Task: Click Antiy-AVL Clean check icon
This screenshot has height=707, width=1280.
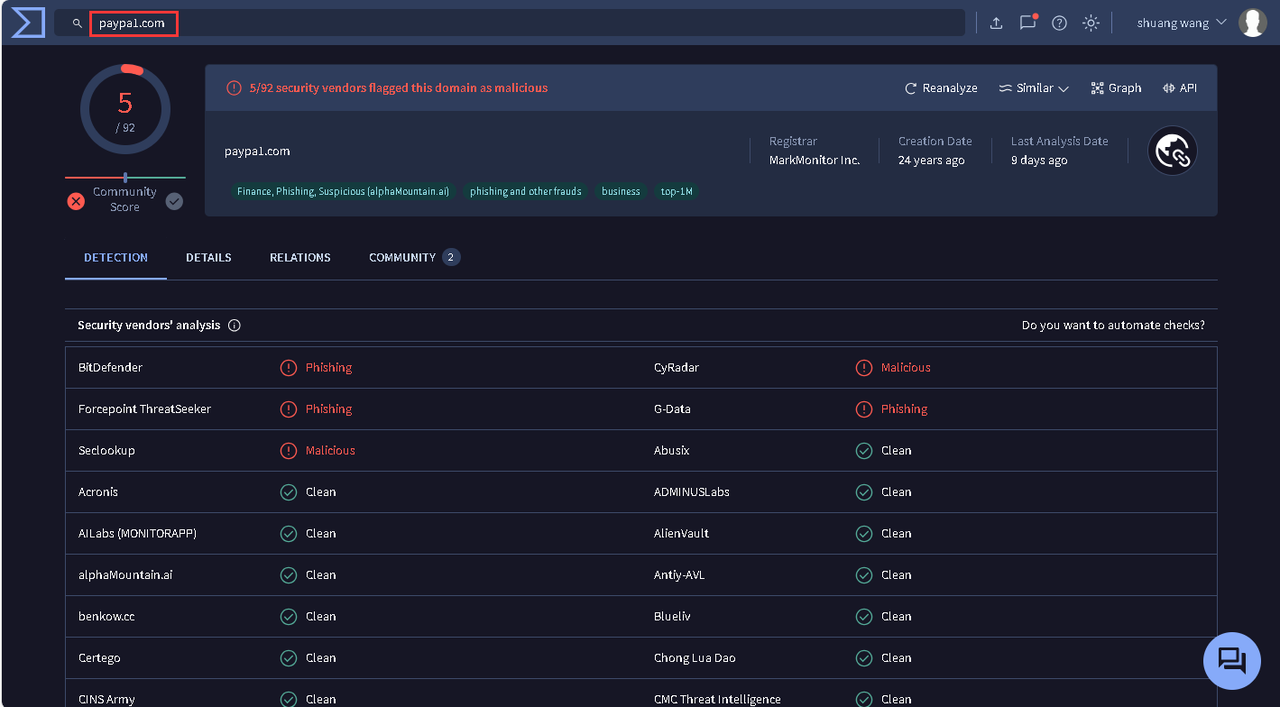Action: pyautogui.click(x=864, y=575)
